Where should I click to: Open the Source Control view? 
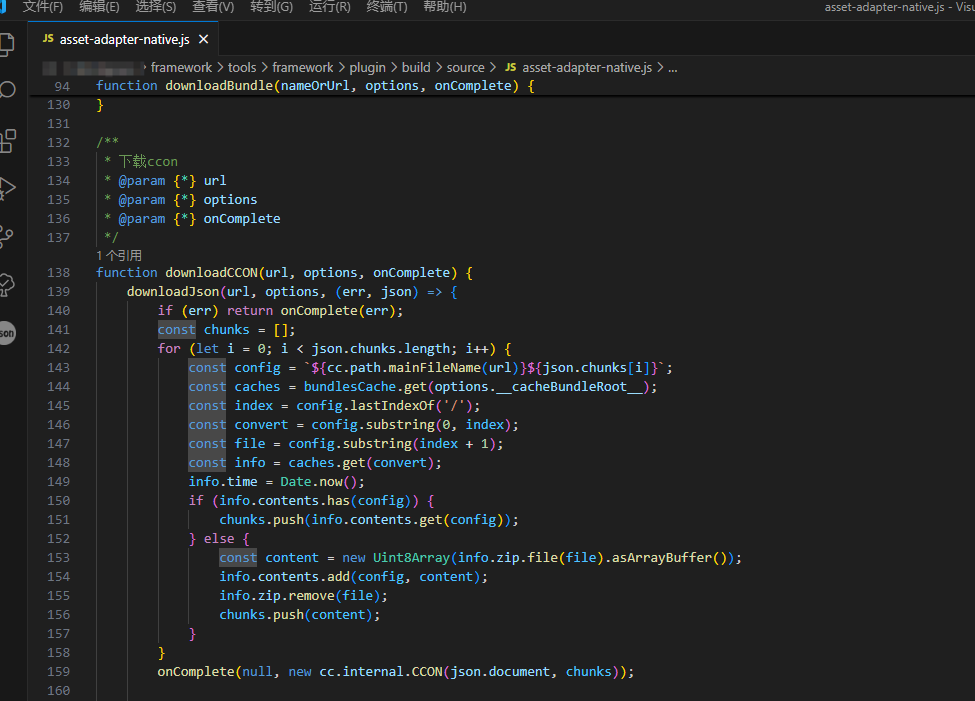(x=6, y=236)
